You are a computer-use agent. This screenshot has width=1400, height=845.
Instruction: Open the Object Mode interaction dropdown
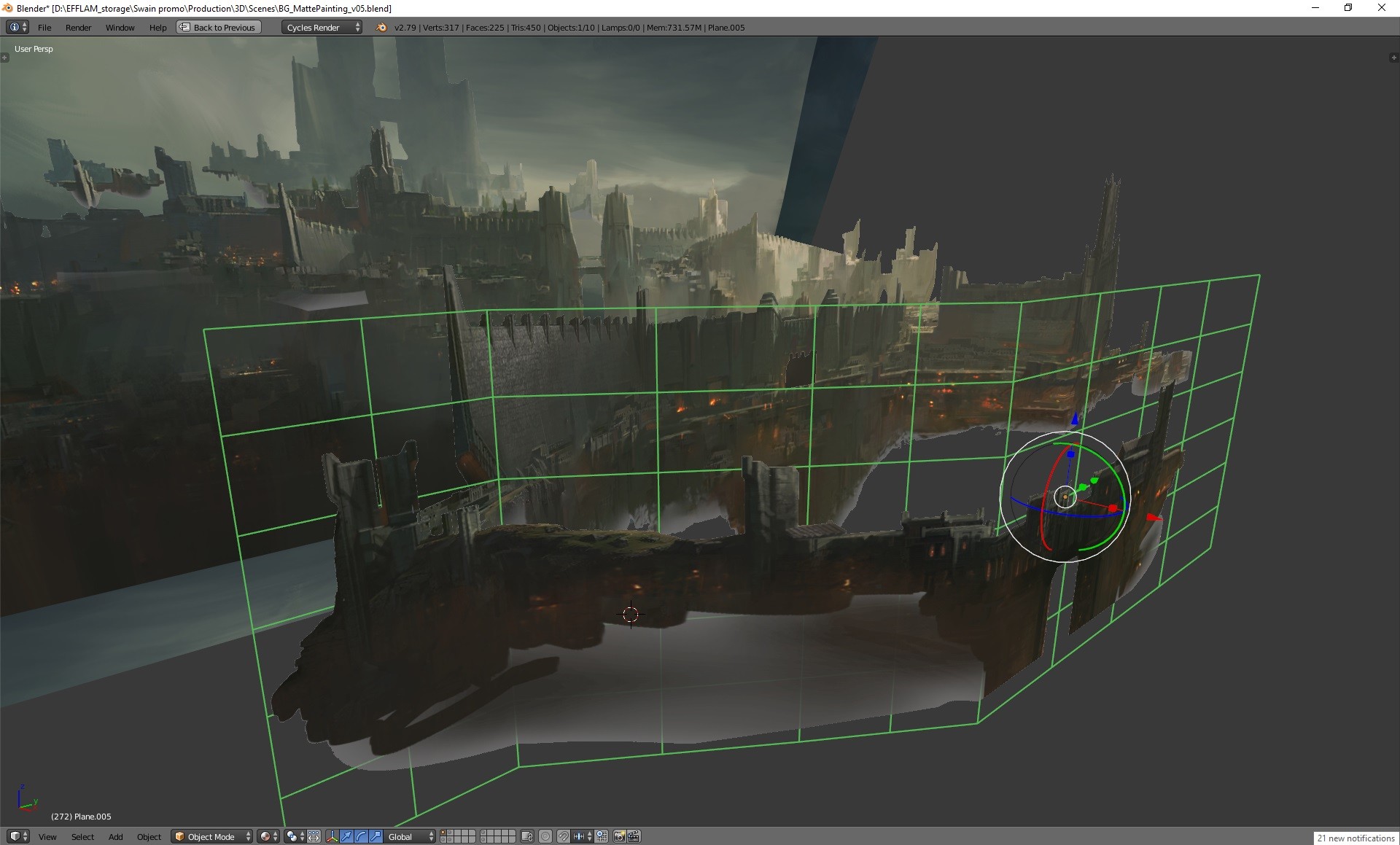click(211, 836)
